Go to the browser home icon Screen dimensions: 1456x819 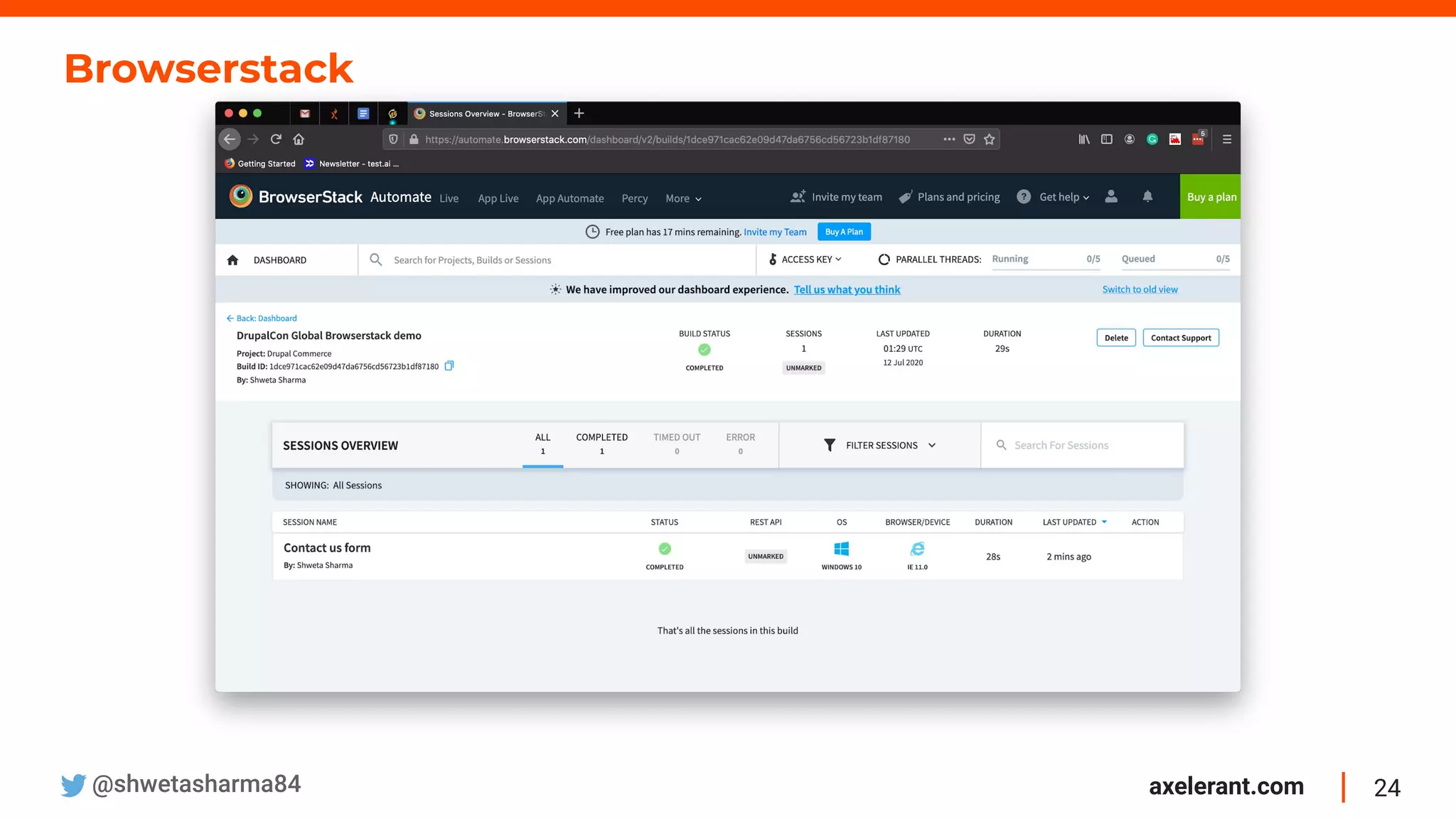click(299, 139)
